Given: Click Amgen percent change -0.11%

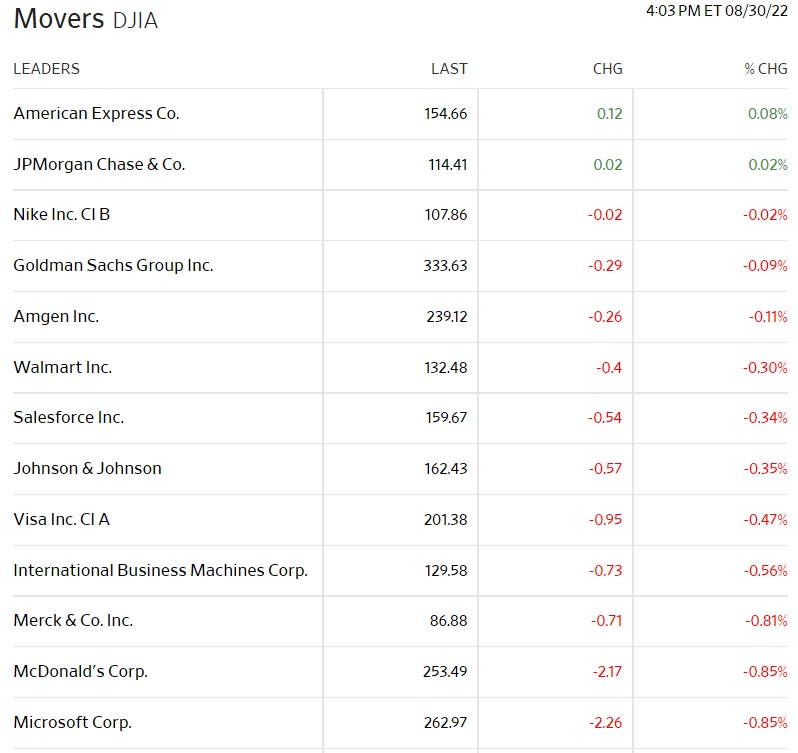Looking at the screenshot, I should click(768, 316).
